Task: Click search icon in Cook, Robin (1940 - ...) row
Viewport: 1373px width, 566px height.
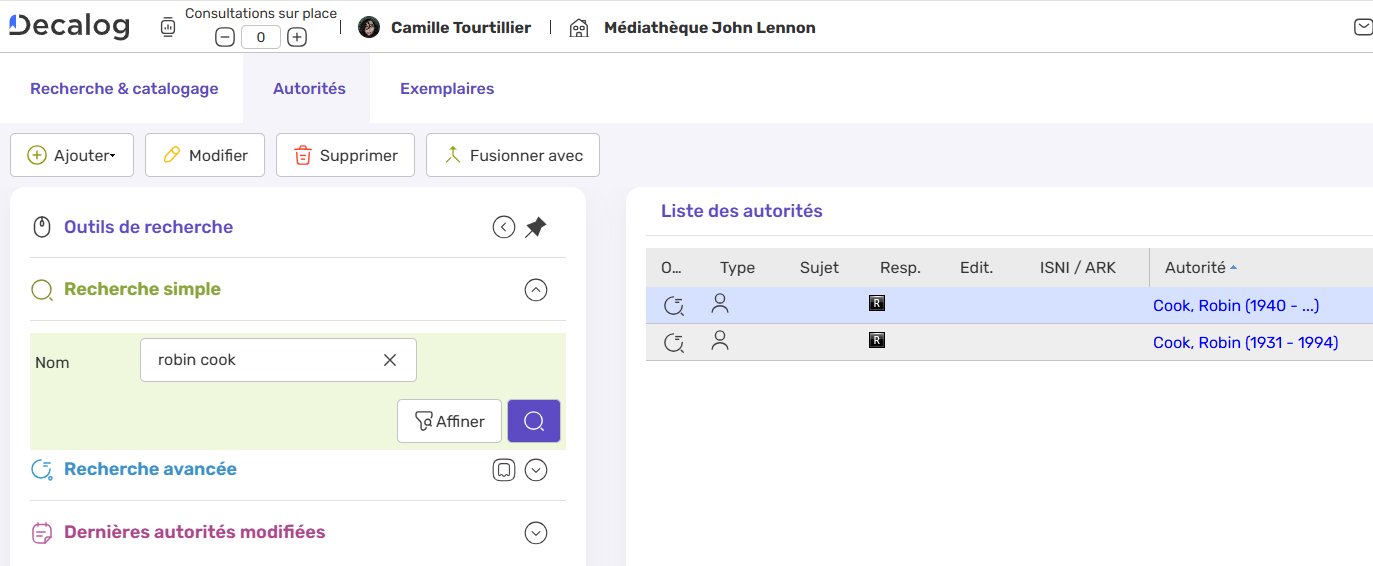Action: (674, 306)
